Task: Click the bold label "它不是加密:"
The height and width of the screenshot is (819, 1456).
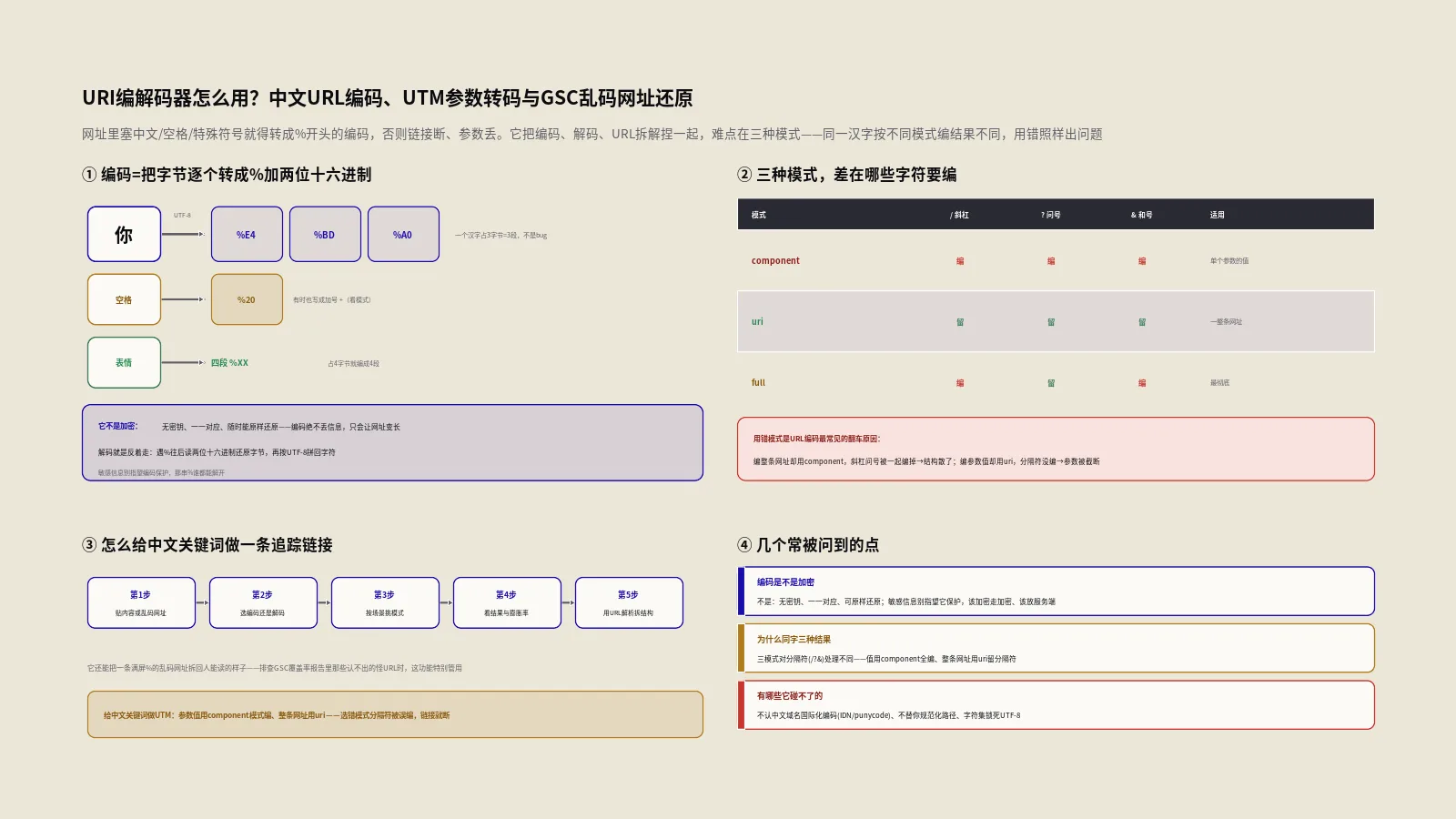Action: click(x=118, y=426)
